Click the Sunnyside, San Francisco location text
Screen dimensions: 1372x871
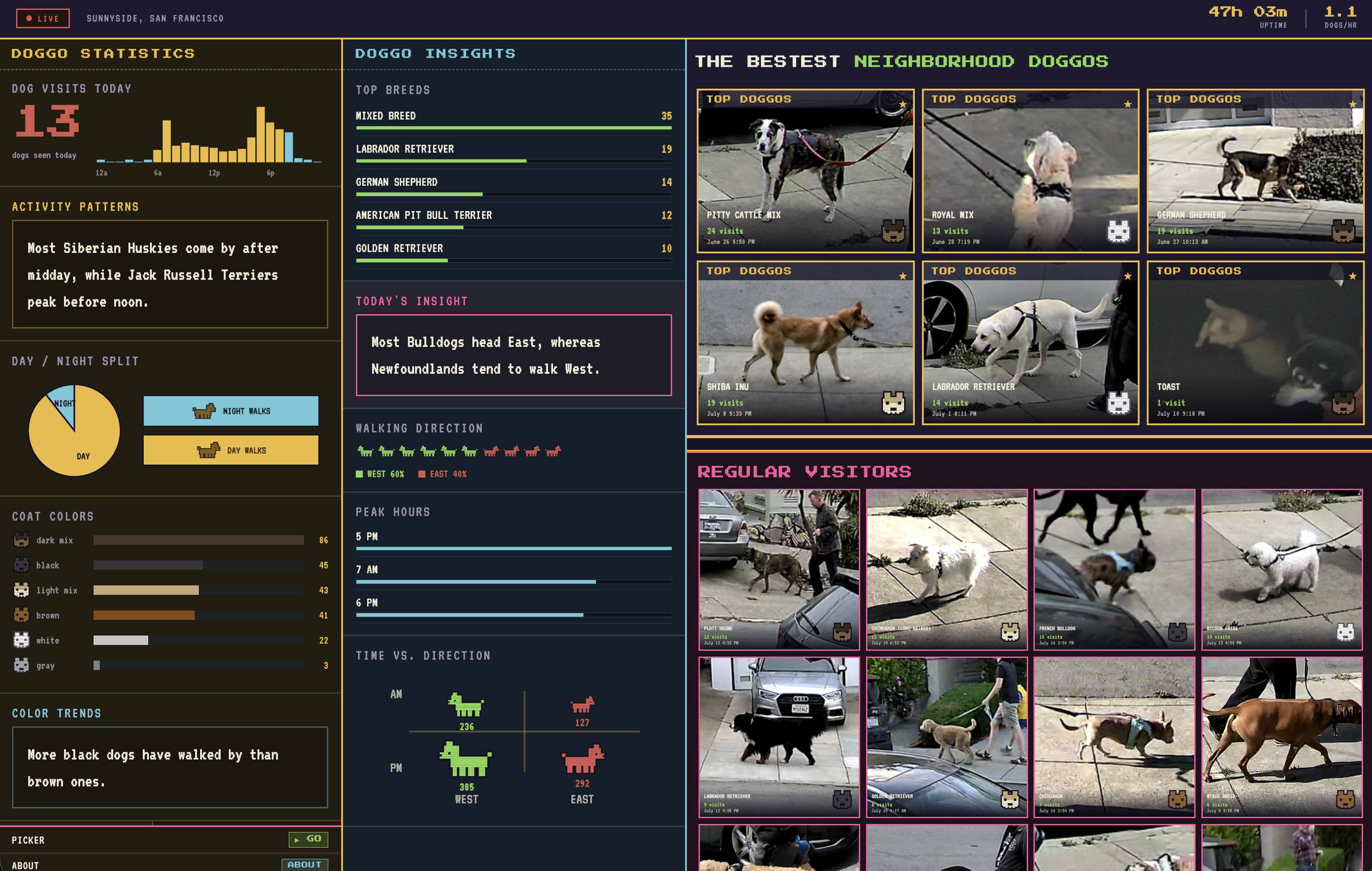(x=155, y=18)
